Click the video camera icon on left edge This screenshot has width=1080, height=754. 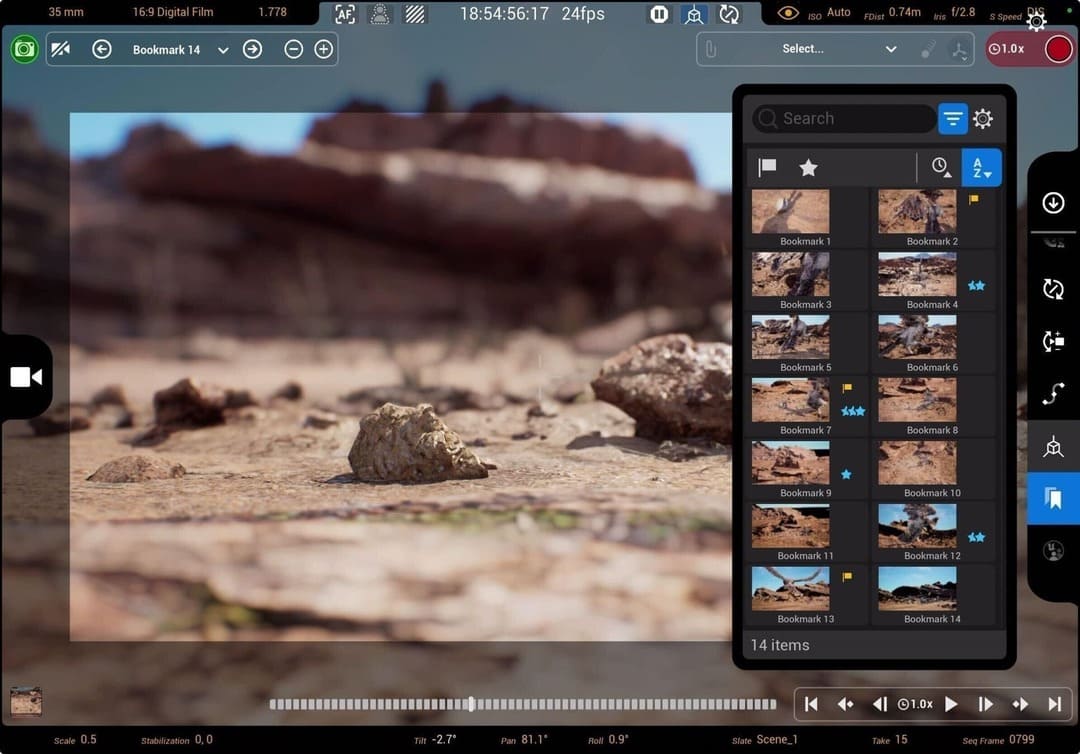point(26,376)
